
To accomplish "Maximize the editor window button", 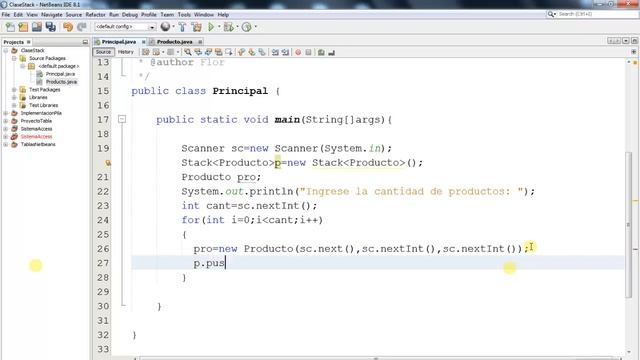I will point(634,41).
